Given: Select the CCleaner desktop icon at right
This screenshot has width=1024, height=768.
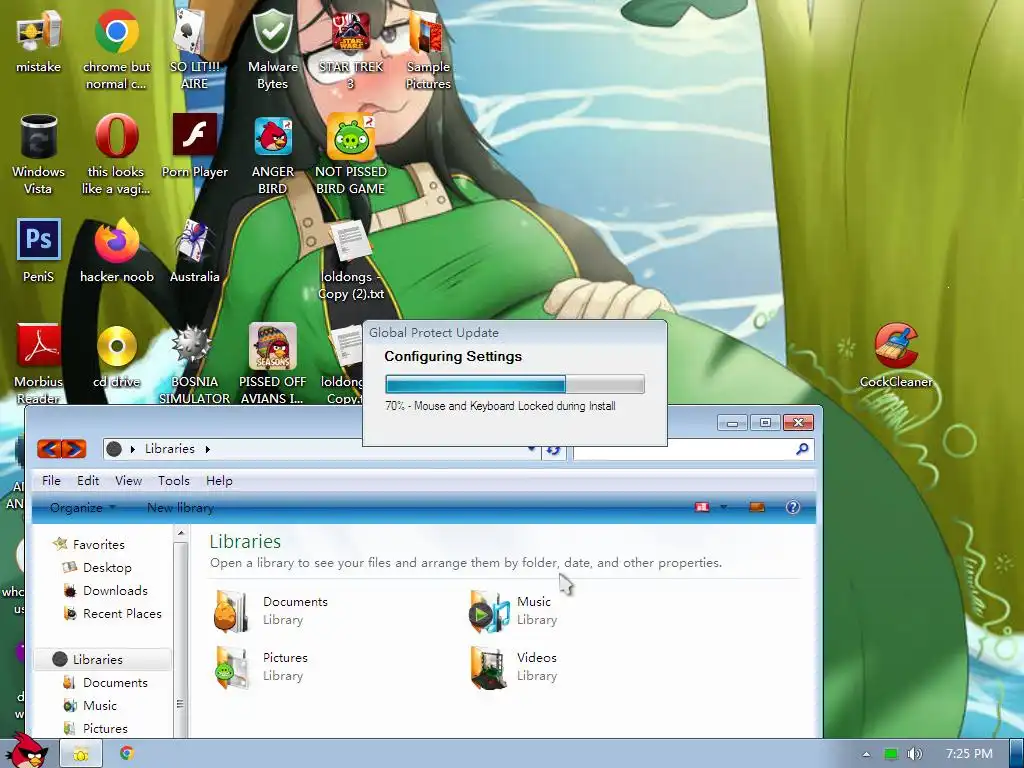Looking at the screenshot, I should tap(896, 356).
